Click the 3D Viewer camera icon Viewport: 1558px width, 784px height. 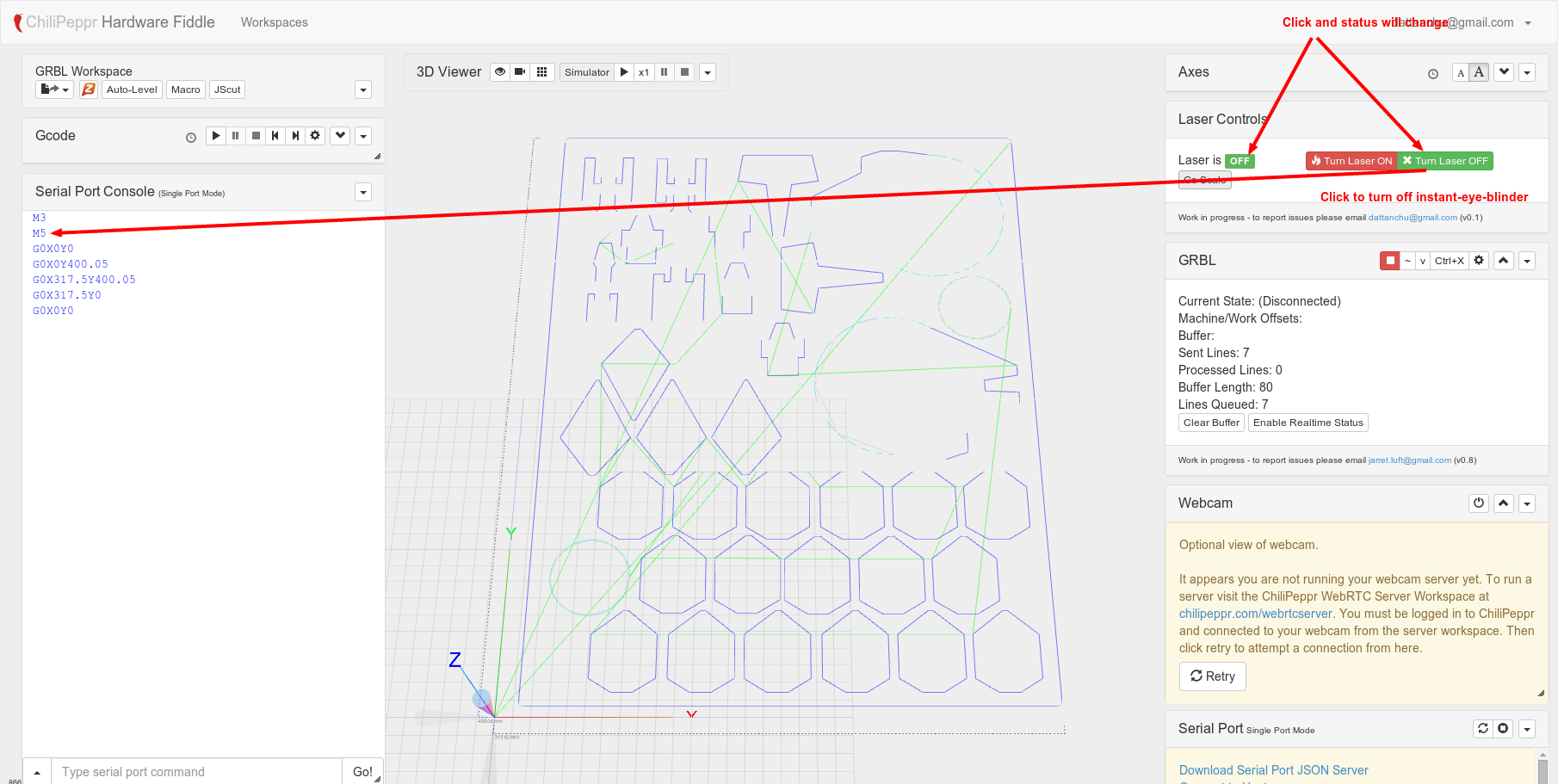[x=520, y=72]
